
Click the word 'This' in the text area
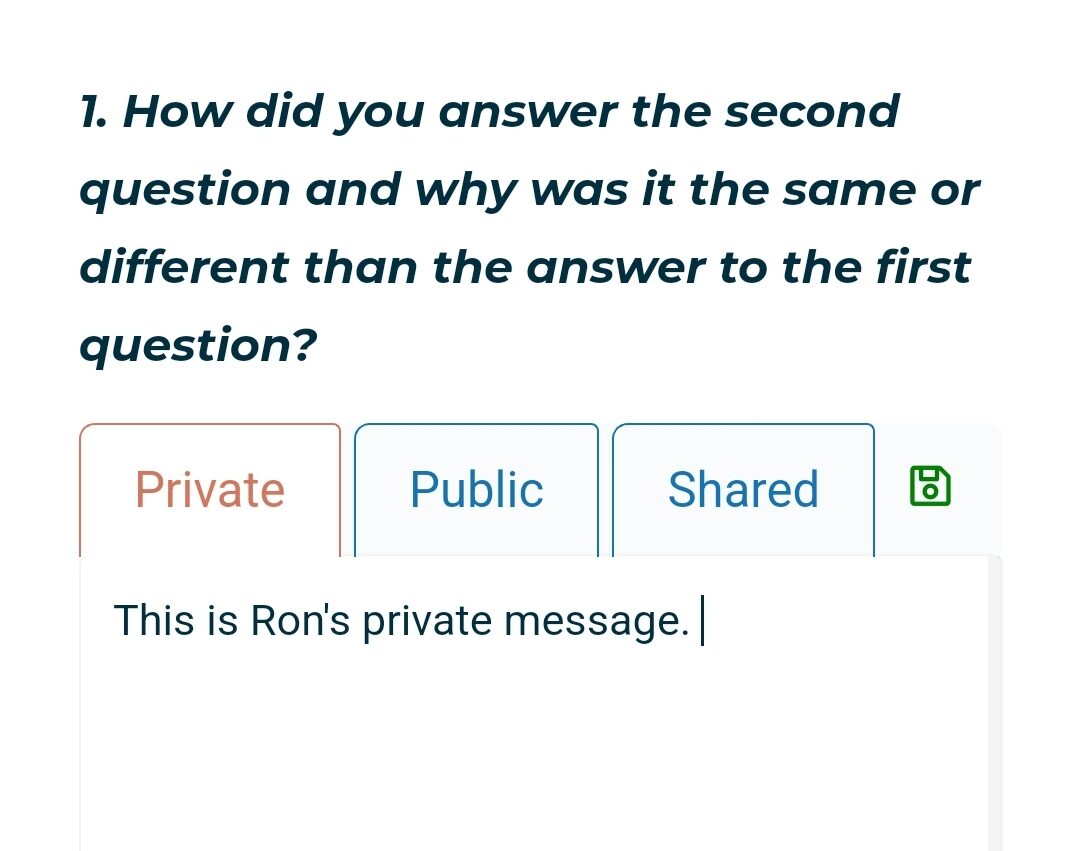click(x=154, y=620)
